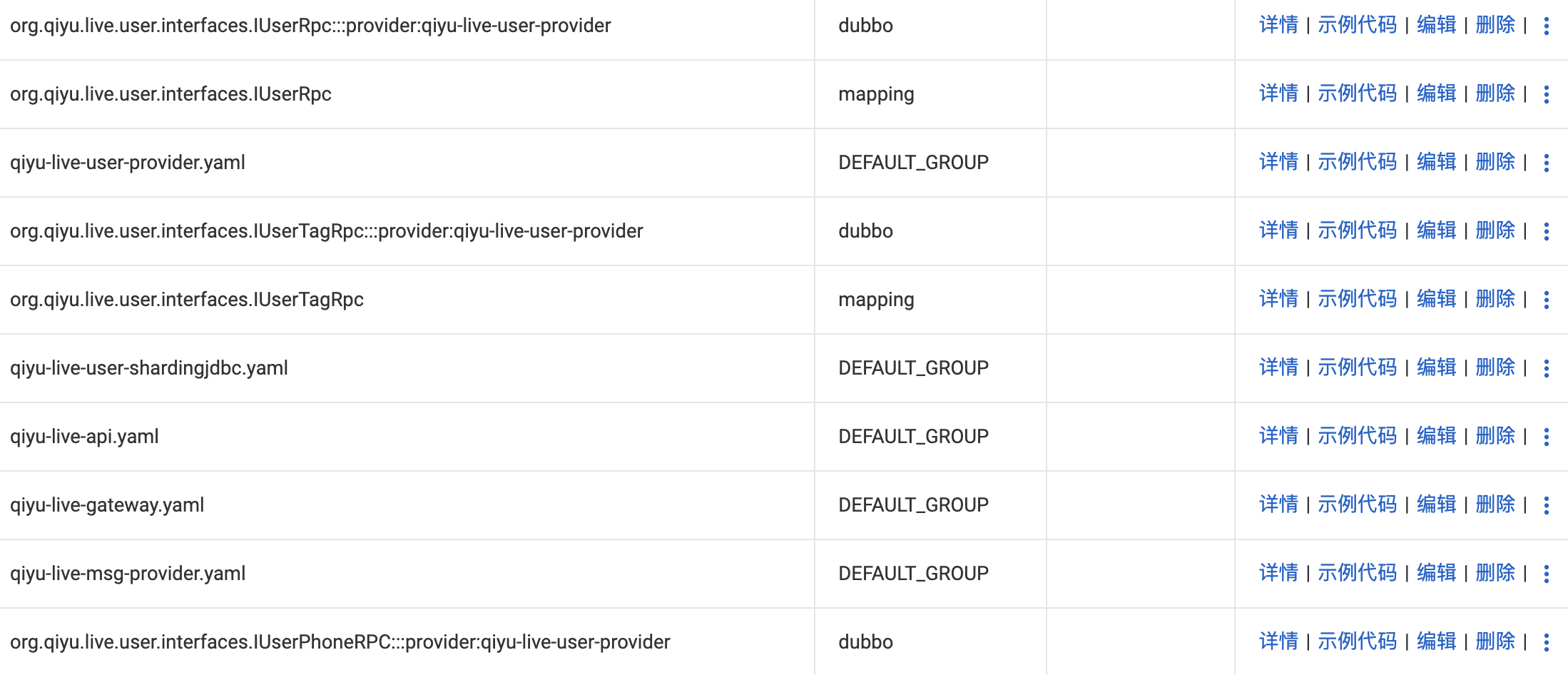Open more menu for qiyu-live-msg-provider.yaml
The image size is (1568, 675).
click(x=1546, y=574)
